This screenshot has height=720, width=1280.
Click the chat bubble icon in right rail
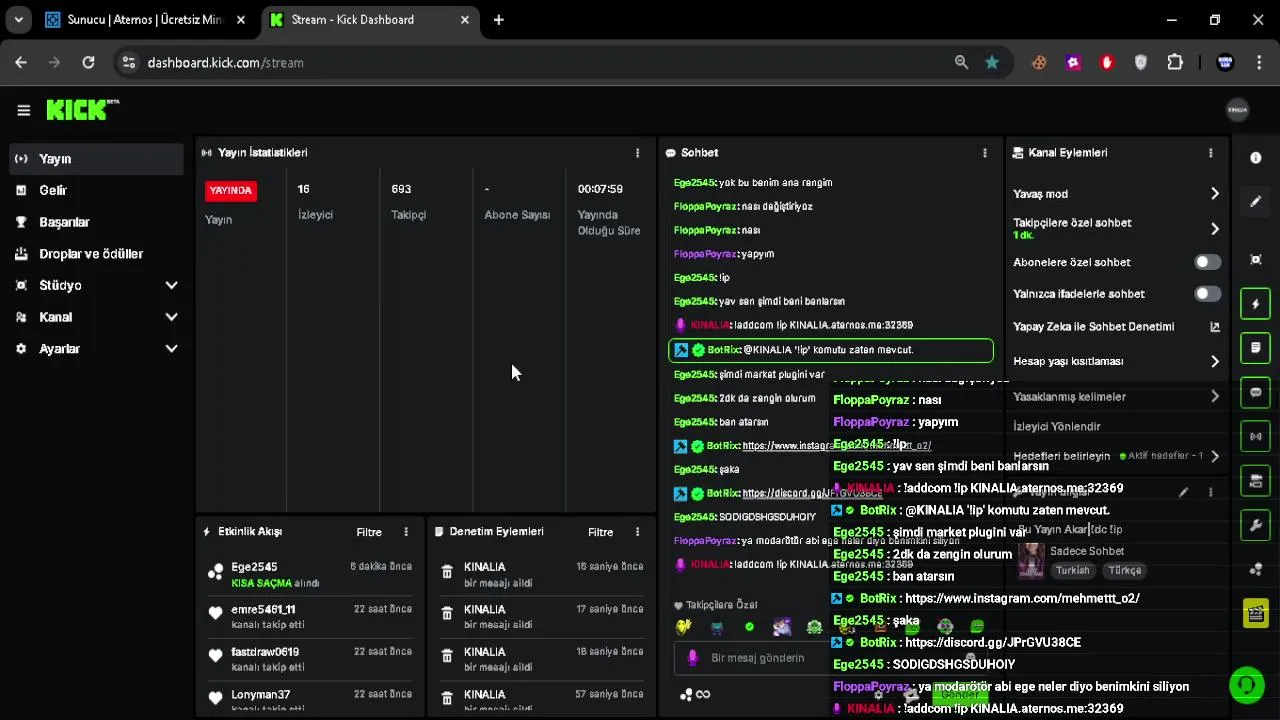click(1256, 392)
